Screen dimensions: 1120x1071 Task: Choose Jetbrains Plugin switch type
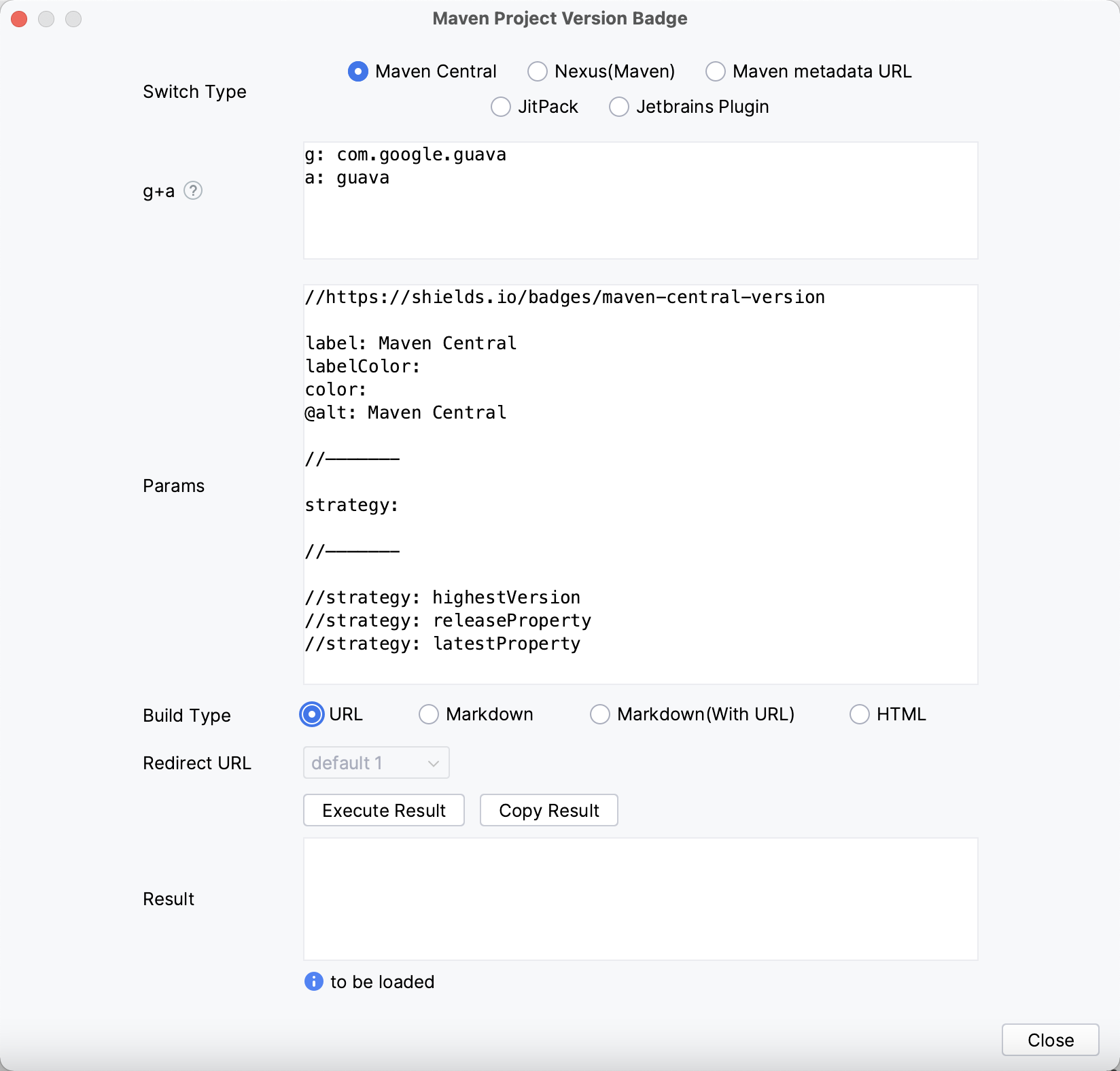pyautogui.click(x=619, y=107)
